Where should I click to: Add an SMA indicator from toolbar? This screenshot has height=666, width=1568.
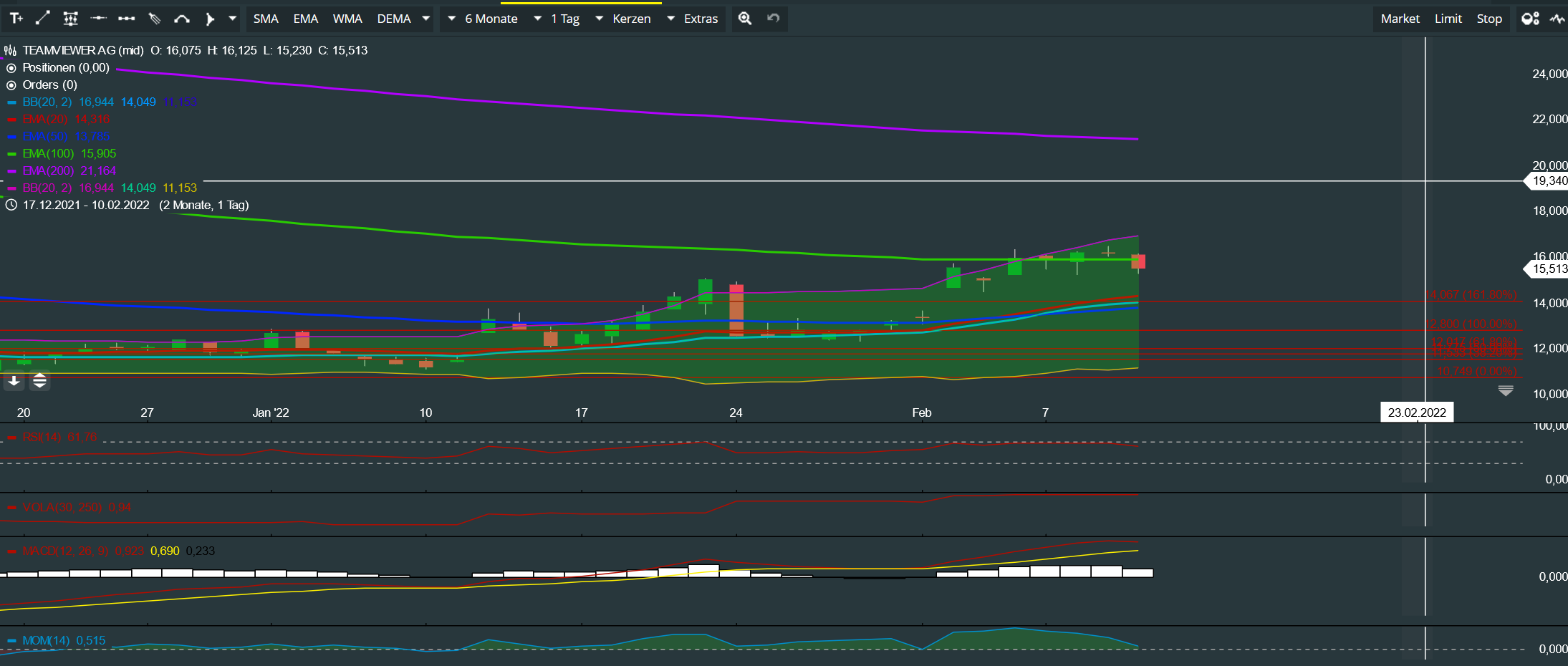[266, 19]
